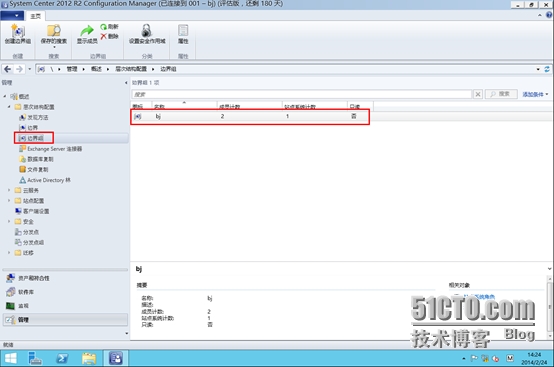
Task: Expand the 安全 folder
Action: tap(9, 221)
